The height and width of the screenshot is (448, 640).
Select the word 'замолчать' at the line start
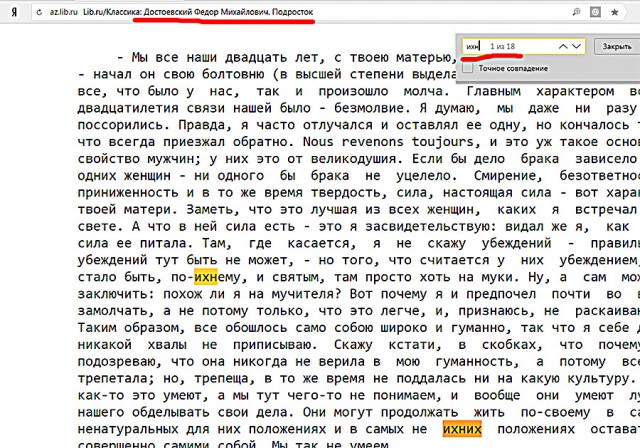(x=113, y=311)
